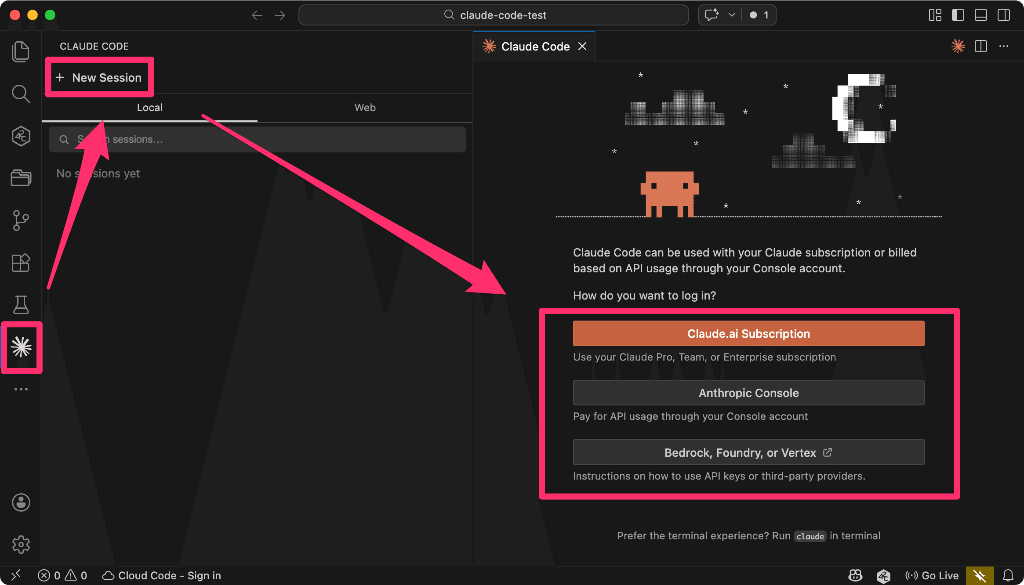The width and height of the screenshot is (1024, 585).
Task: Click the 'No sessions yet' text
Action: coord(98,174)
